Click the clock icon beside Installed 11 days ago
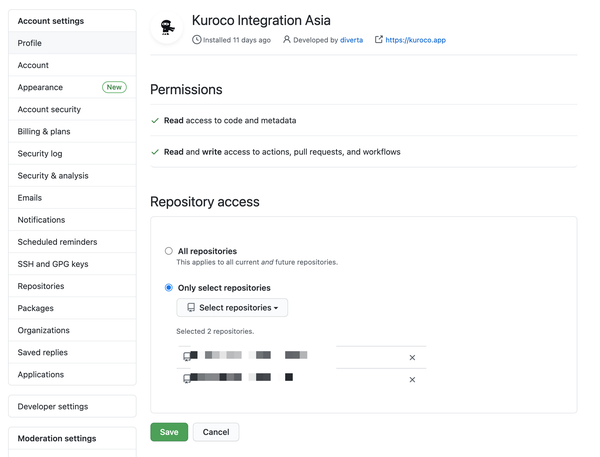600x457 pixels. coord(197,40)
